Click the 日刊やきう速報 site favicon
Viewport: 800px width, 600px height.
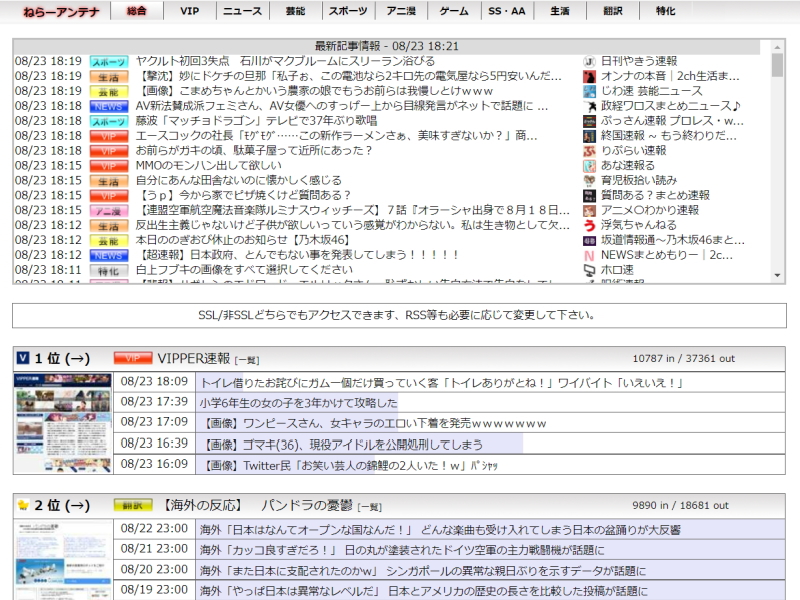[590, 62]
